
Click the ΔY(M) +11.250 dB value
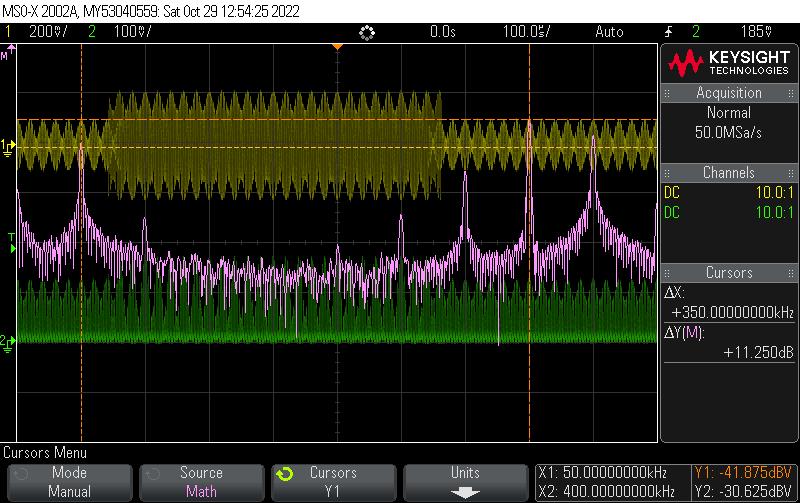coord(758,352)
